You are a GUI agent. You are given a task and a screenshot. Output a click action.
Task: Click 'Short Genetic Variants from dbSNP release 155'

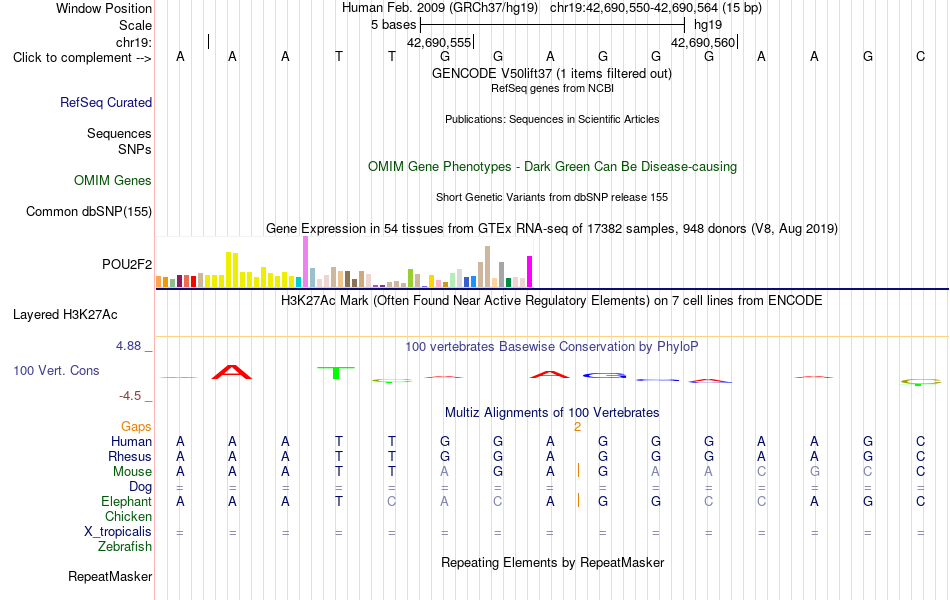(x=552, y=197)
